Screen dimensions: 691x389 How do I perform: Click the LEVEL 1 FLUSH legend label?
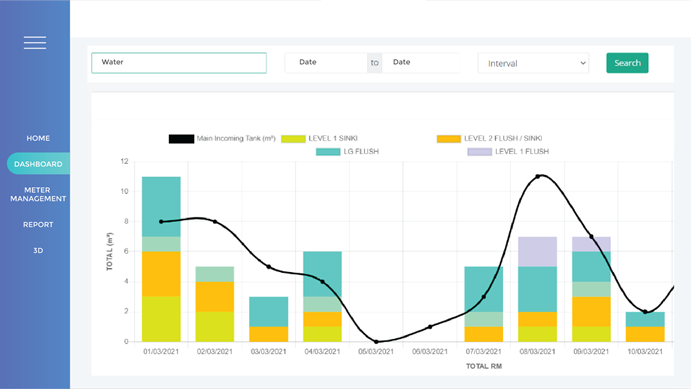tap(522, 152)
